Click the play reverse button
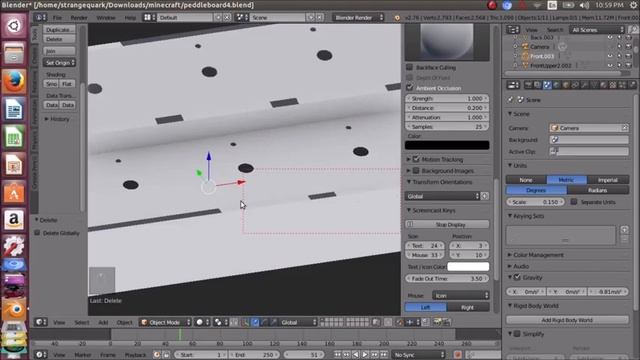The image size is (640, 360). click(356, 354)
